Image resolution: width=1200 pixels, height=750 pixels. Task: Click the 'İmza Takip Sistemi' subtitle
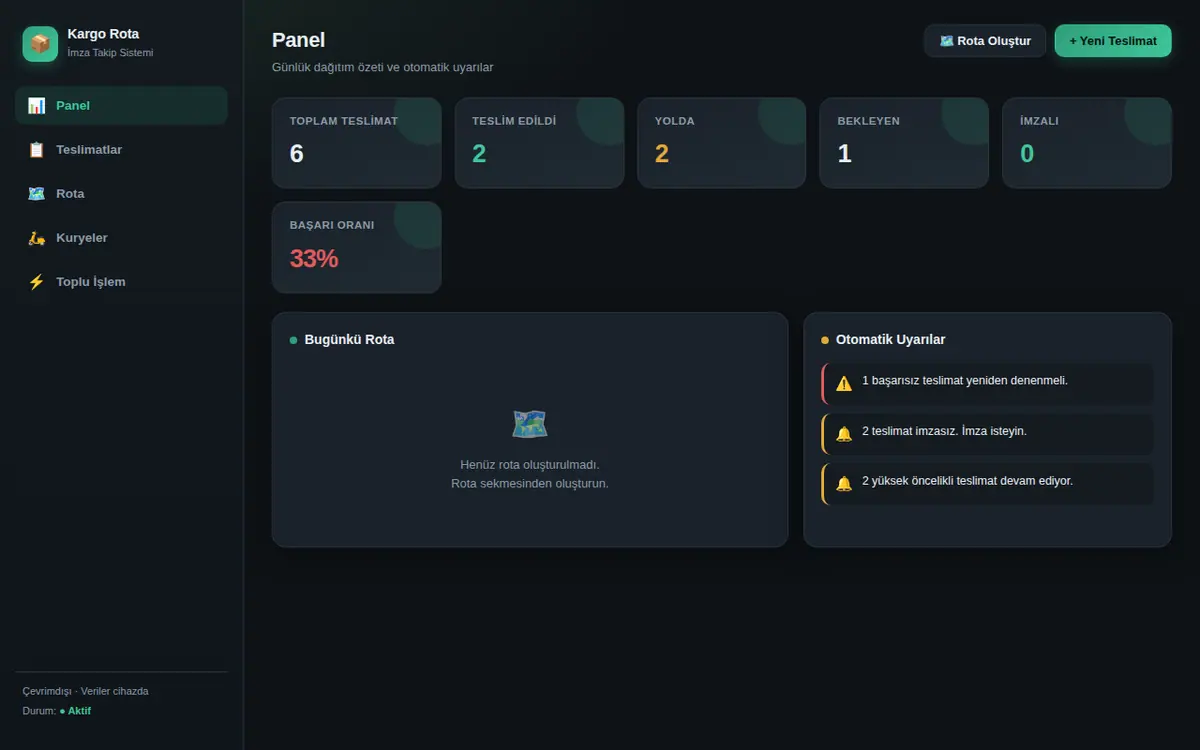pos(110,53)
